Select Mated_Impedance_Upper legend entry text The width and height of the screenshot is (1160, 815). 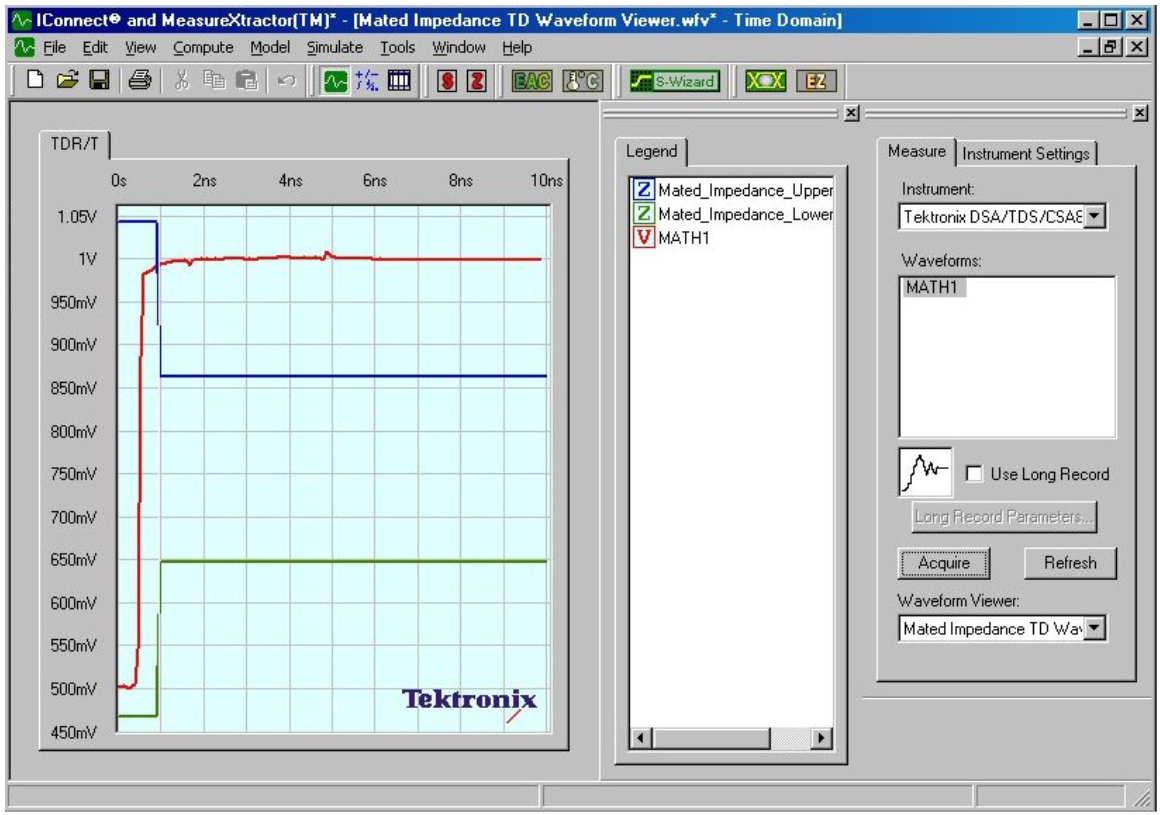pyautogui.click(x=746, y=190)
